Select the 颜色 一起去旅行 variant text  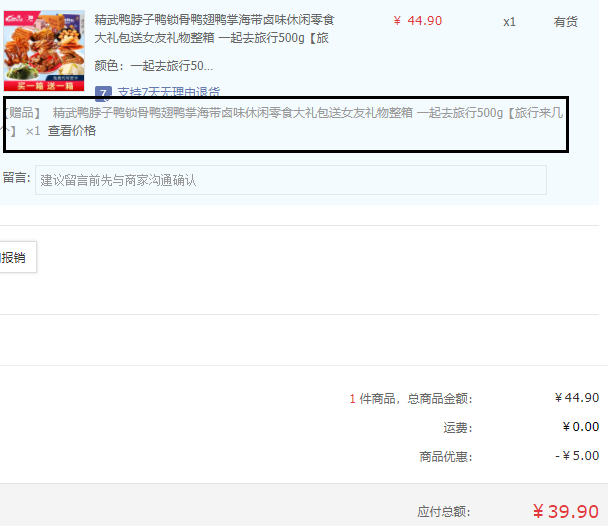click(x=154, y=66)
